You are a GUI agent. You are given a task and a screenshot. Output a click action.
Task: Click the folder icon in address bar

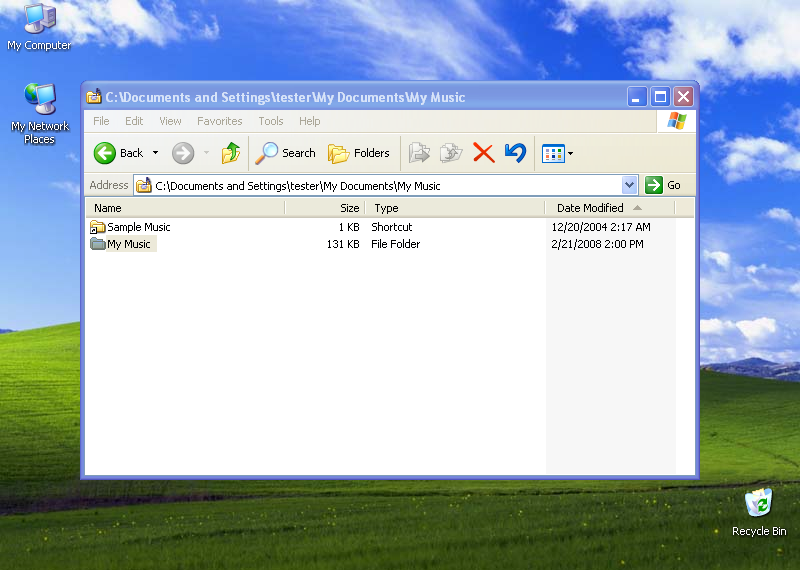[144, 185]
